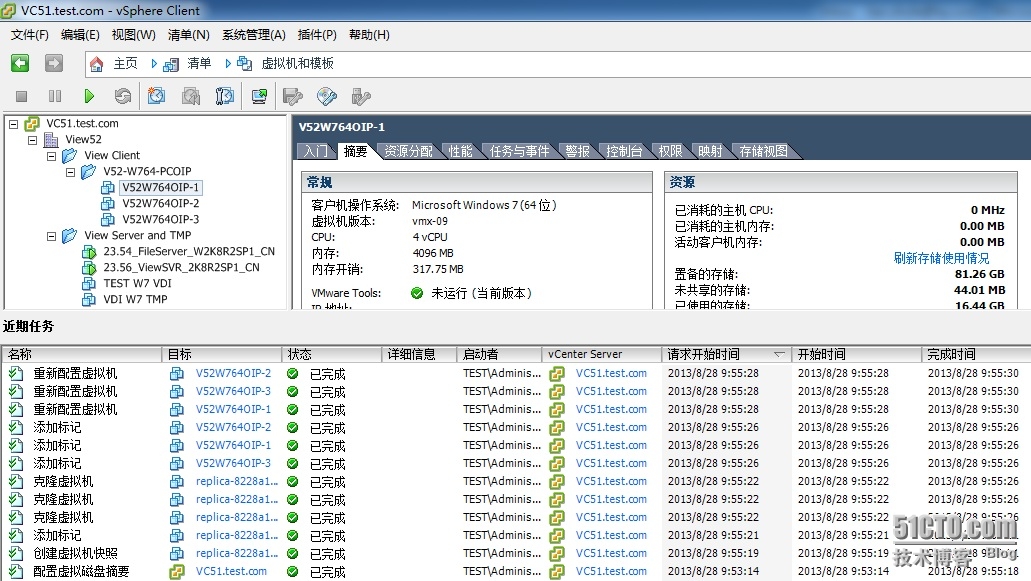The height and width of the screenshot is (581, 1031).
Task: Switch to the 警报 tab
Action: 577,151
